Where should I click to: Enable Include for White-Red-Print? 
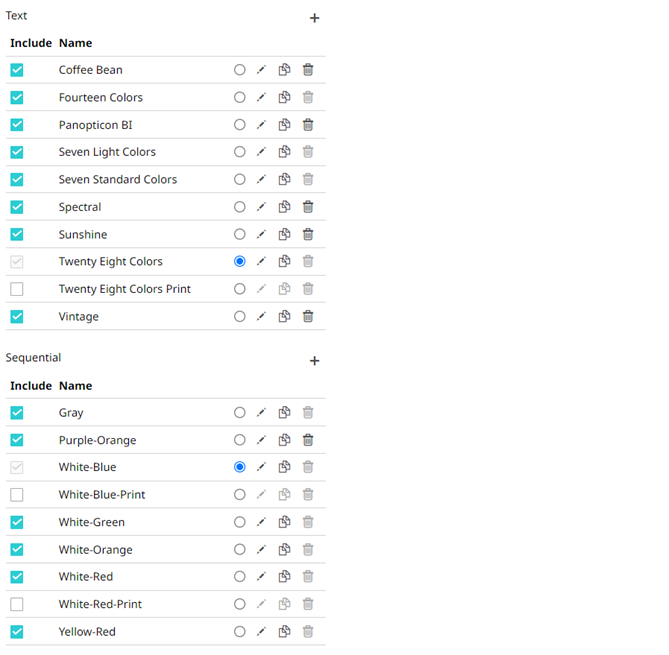pyautogui.click(x=17, y=604)
